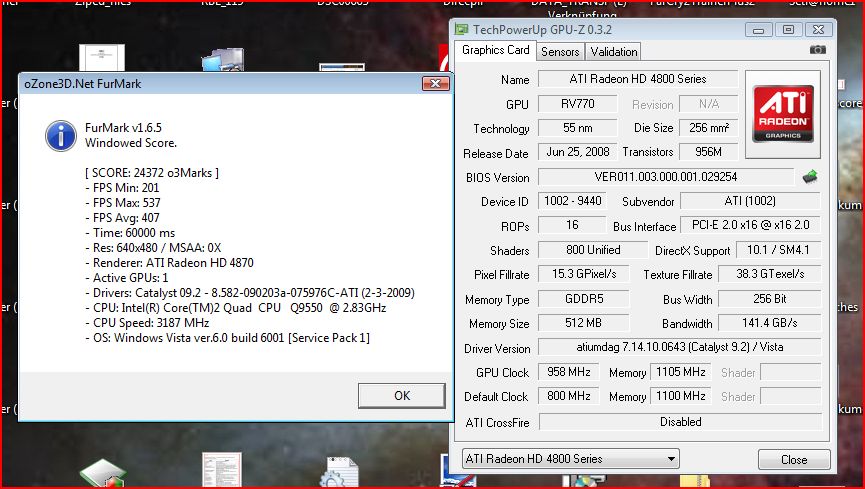
Task: Minimize the GPU-Z window
Action: 759,30
